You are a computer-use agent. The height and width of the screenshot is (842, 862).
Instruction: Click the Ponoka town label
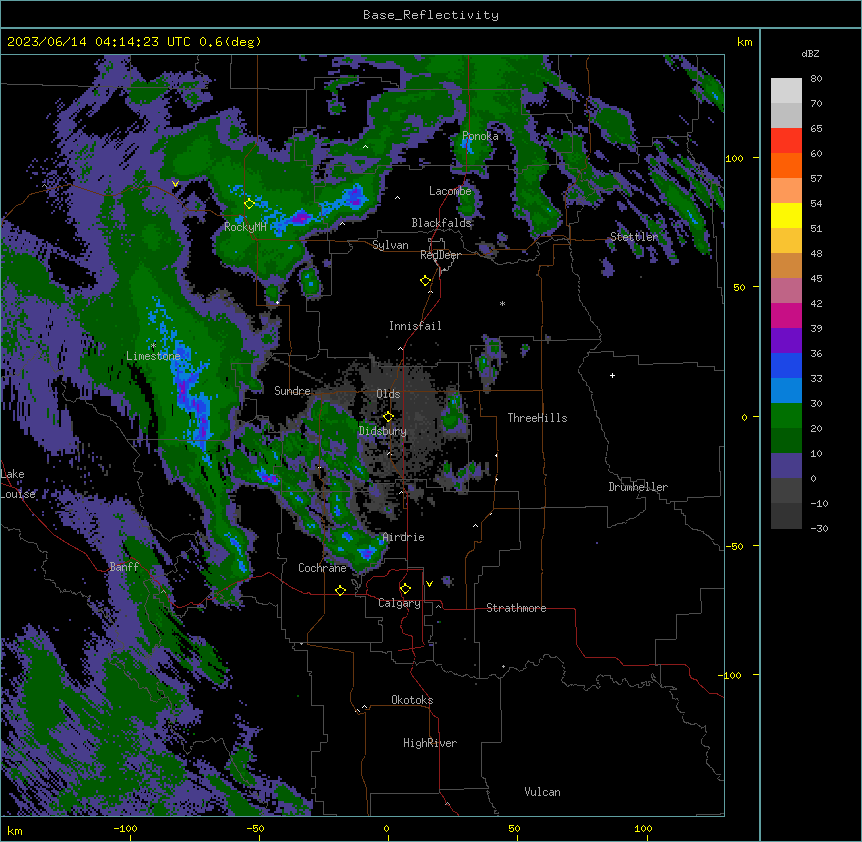[x=480, y=136]
